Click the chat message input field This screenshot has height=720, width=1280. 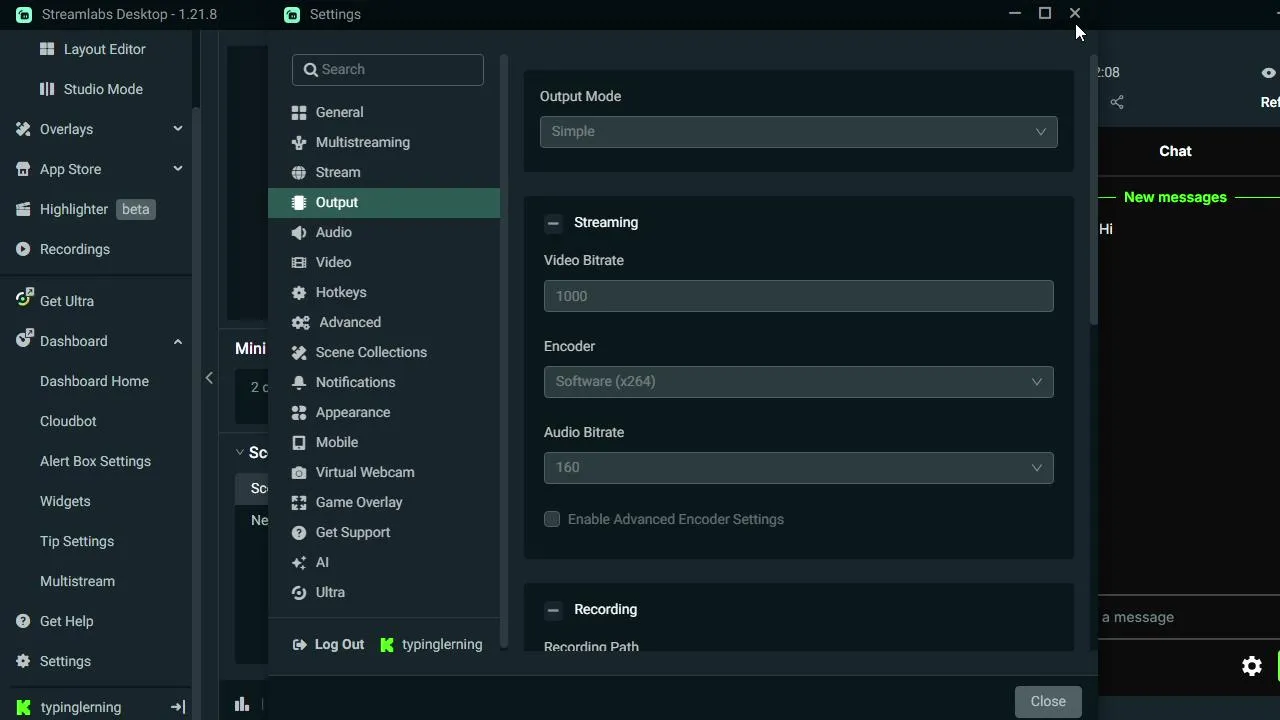(x=1187, y=617)
